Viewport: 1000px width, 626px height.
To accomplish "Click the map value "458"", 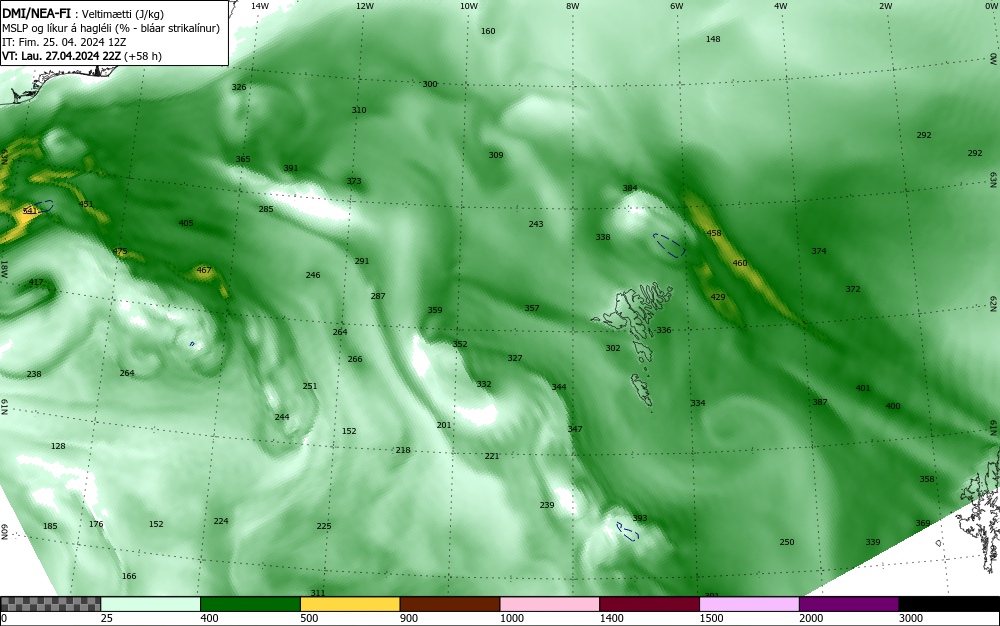I will pyautogui.click(x=714, y=233).
